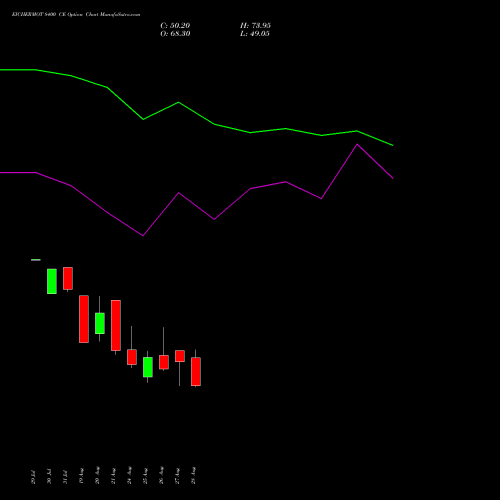Select the '21 Aug' date label
This screenshot has height=500, width=500.
(x=113, y=476)
